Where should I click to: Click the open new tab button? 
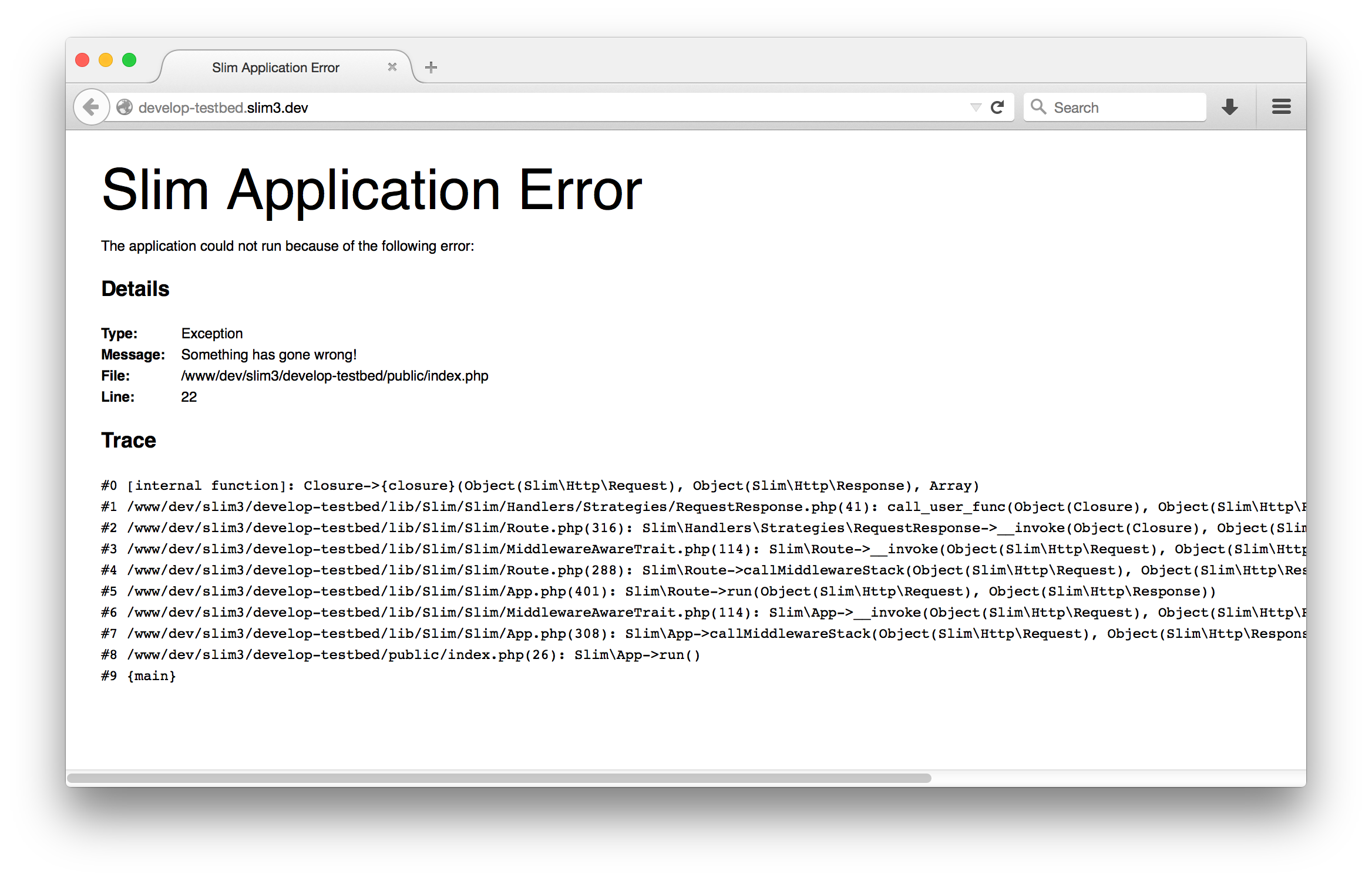click(x=432, y=67)
